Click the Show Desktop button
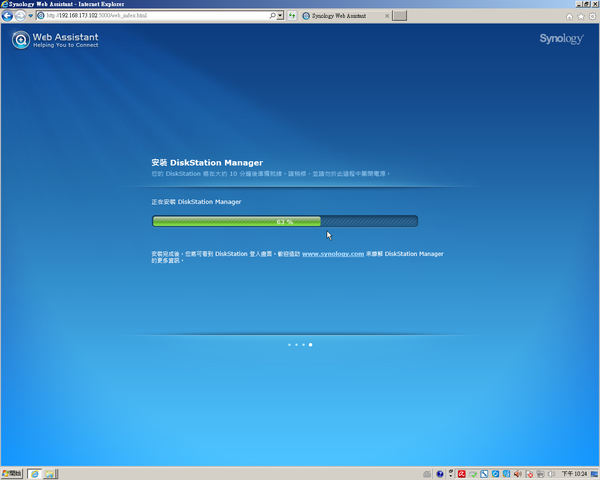 (x=593, y=474)
